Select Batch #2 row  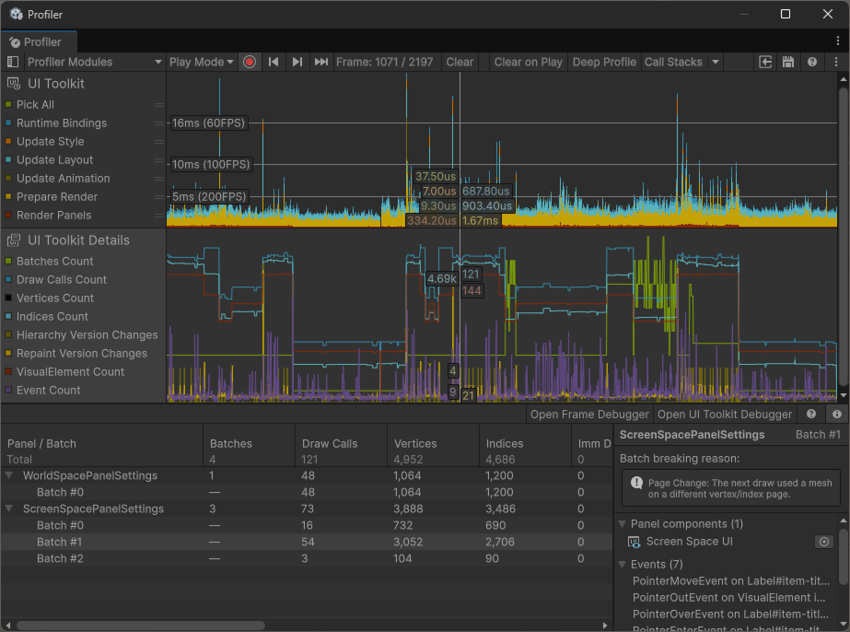(307, 558)
